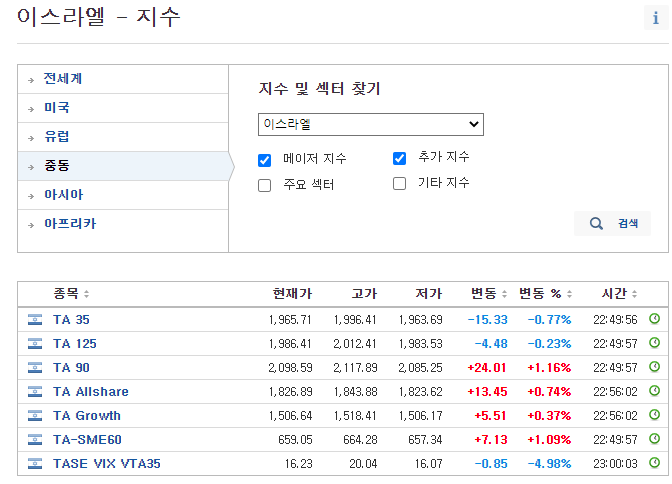672x484 pixels.
Task: Enable the 주요 섹터 checkbox
Action: click(265, 185)
